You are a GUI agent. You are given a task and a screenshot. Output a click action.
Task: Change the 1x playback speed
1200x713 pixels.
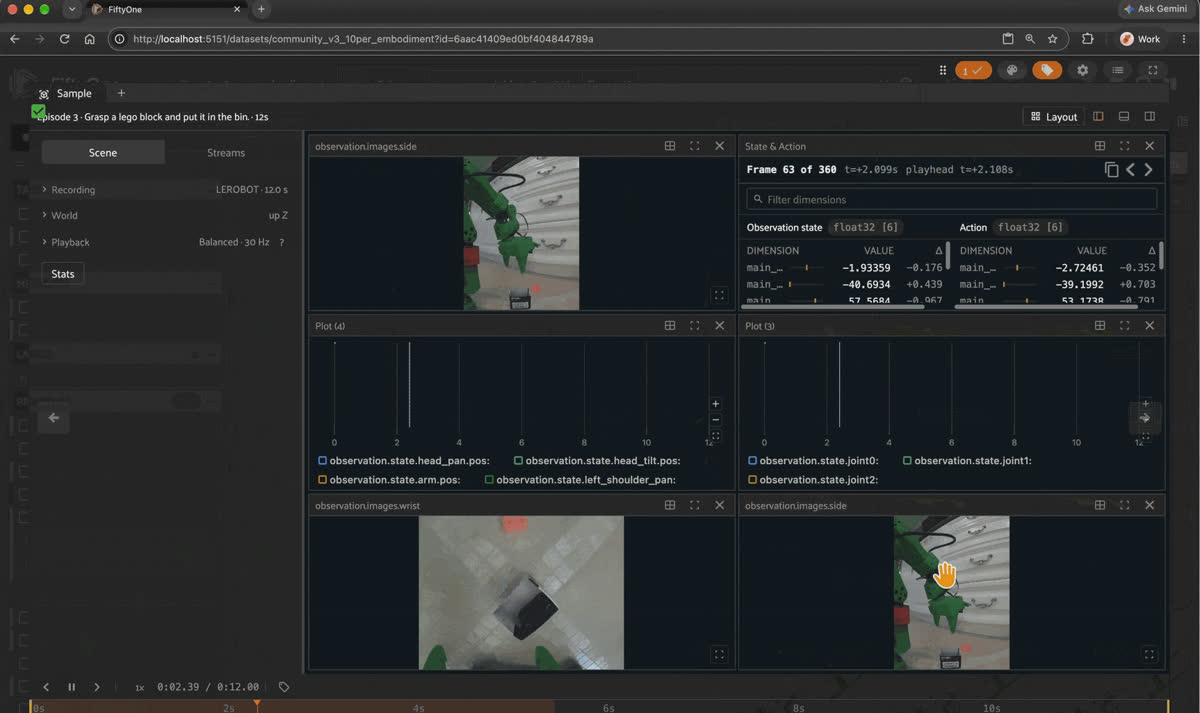pyautogui.click(x=140, y=687)
